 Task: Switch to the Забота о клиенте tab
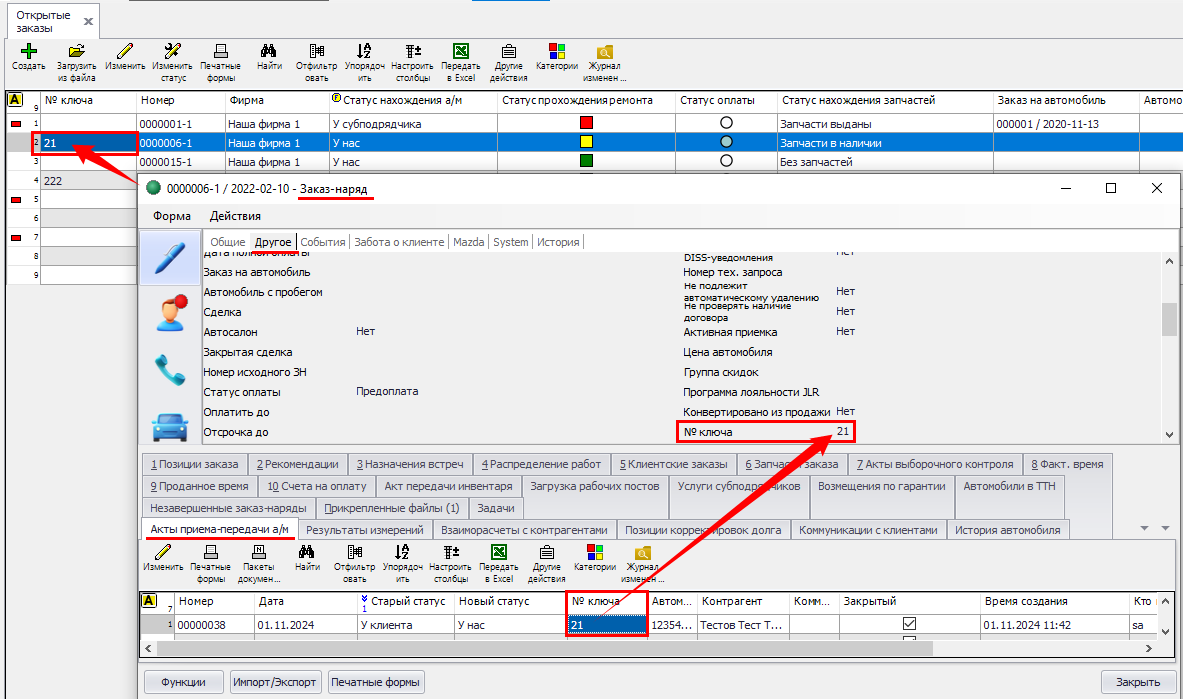[400, 242]
